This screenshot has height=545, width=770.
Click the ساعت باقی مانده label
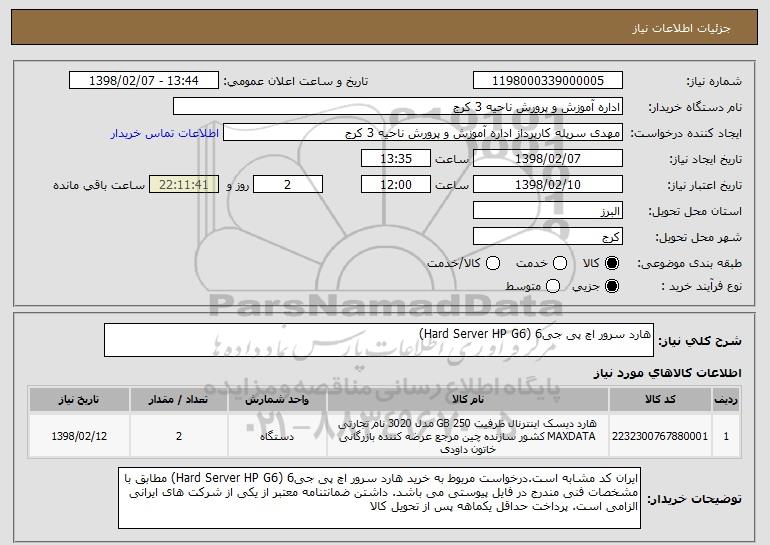pyautogui.click(x=99, y=185)
